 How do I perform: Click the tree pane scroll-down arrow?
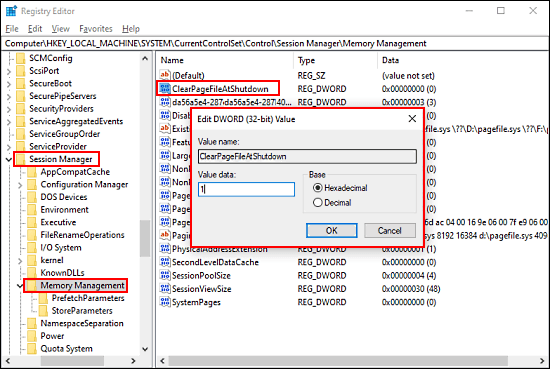(x=145, y=349)
